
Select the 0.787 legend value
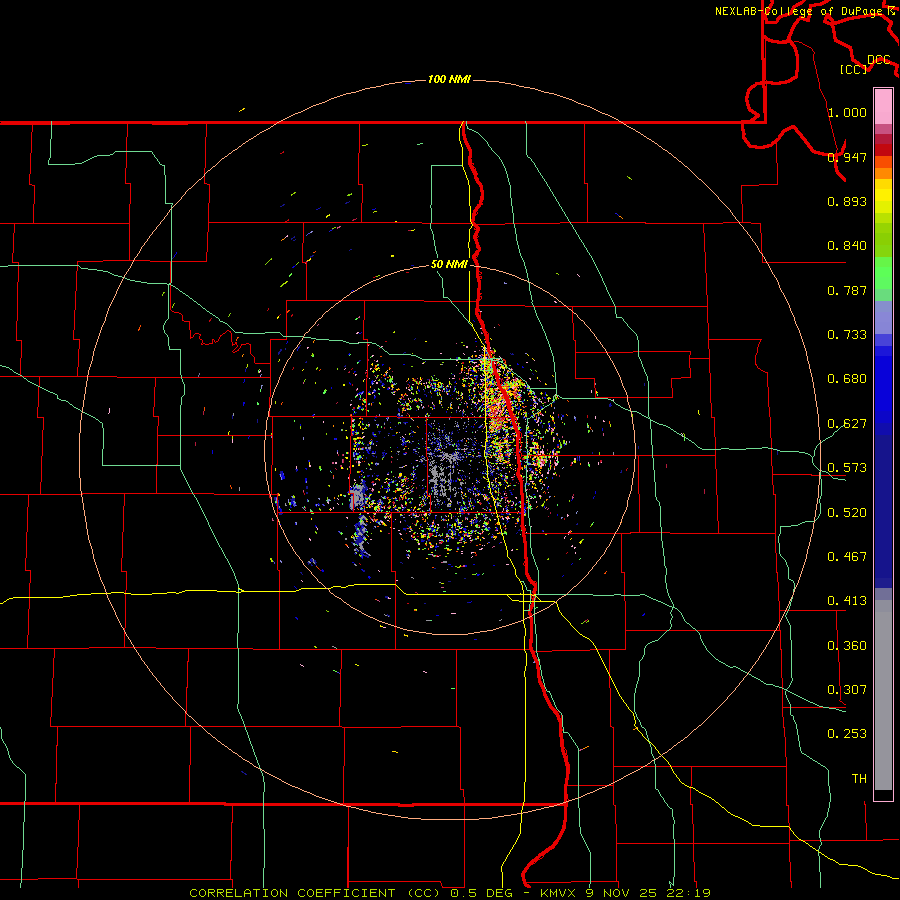(x=847, y=290)
